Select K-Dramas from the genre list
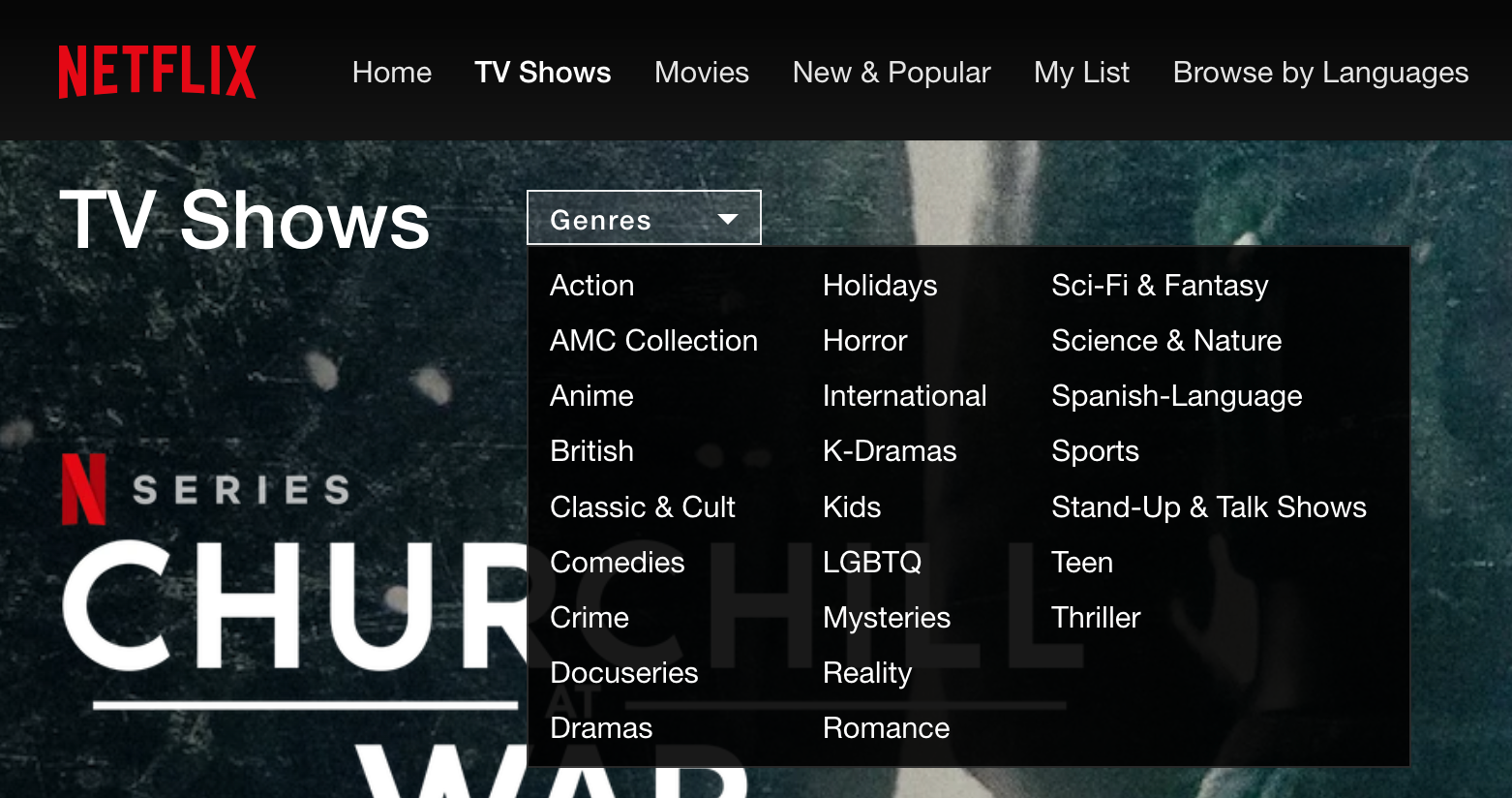This screenshot has height=798, width=1512. click(889, 450)
